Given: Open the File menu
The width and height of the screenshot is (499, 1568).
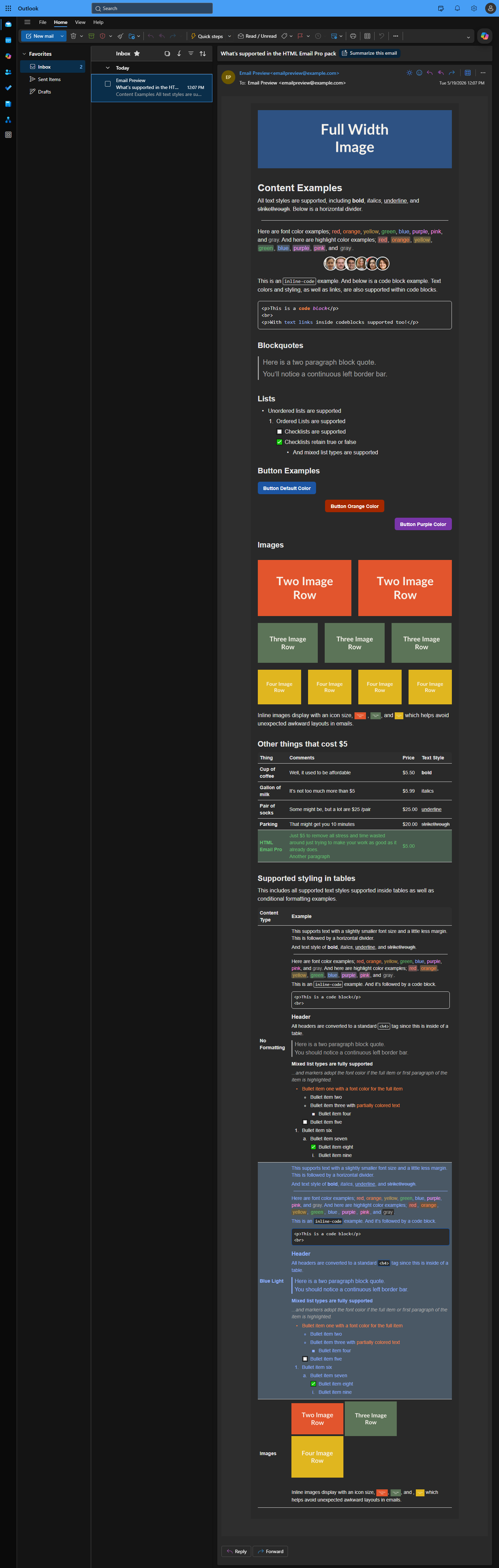Looking at the screenshot, I should 43,23.
